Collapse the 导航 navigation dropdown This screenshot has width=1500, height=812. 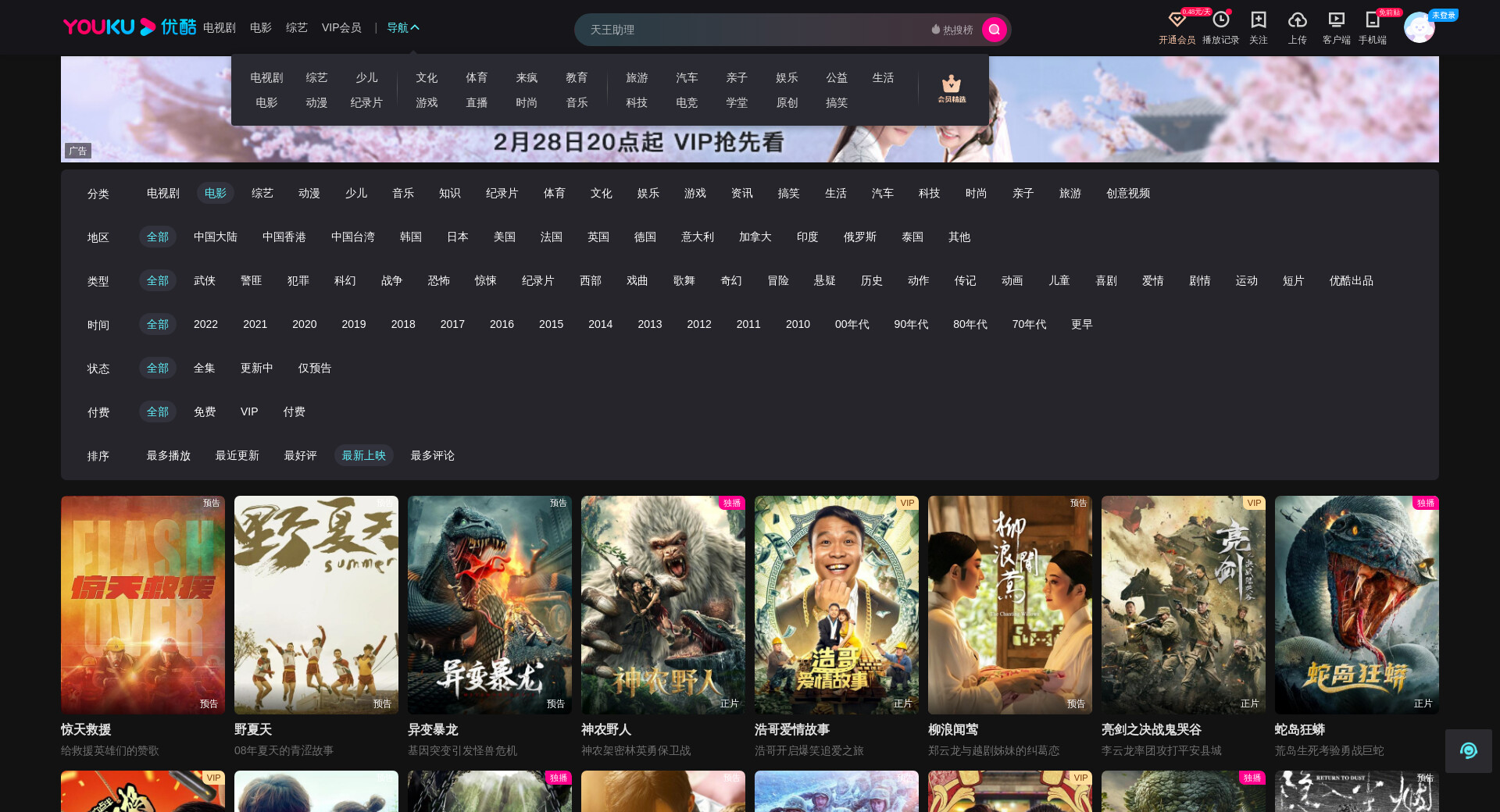[403, 28]
